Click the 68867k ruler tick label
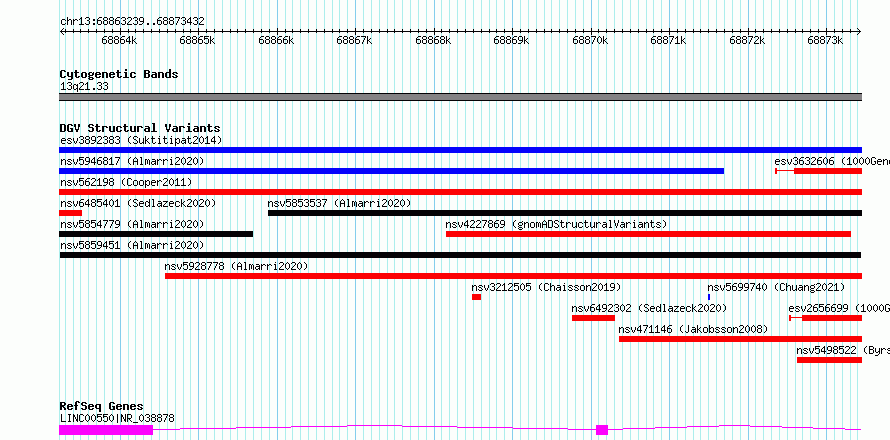The image size is (890, 440). click(x=354, y=41)
